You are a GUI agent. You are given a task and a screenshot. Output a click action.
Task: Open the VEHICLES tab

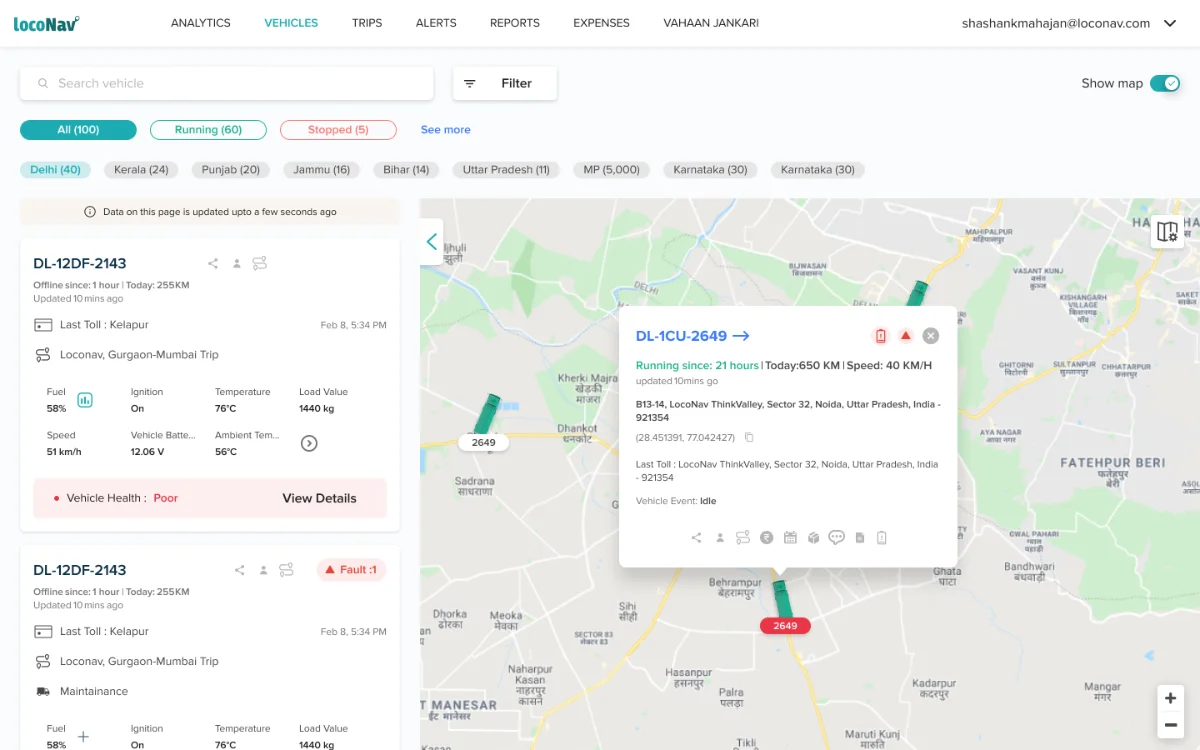(291, 23)
